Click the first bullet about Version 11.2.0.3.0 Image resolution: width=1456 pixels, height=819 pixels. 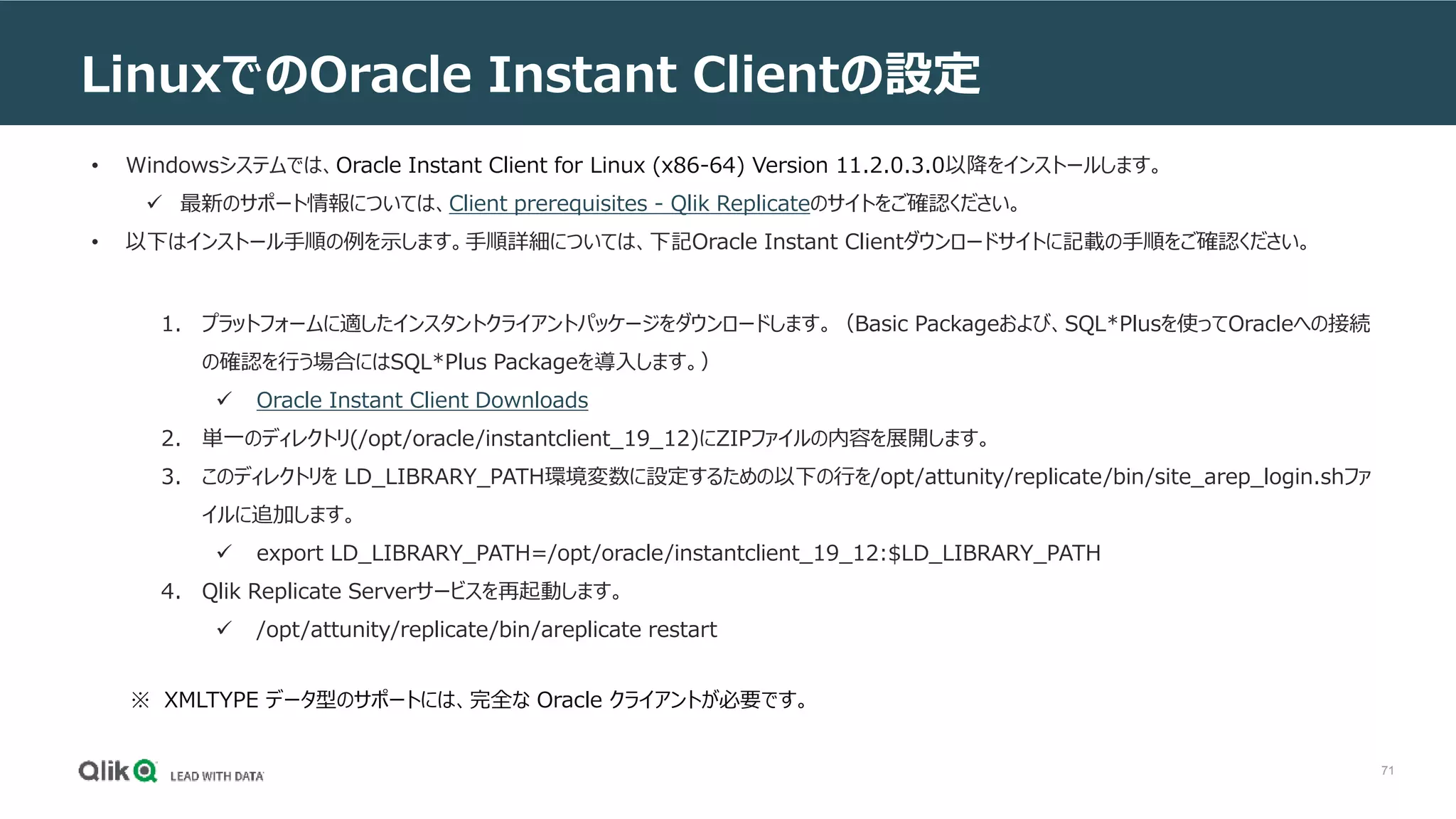643,166
